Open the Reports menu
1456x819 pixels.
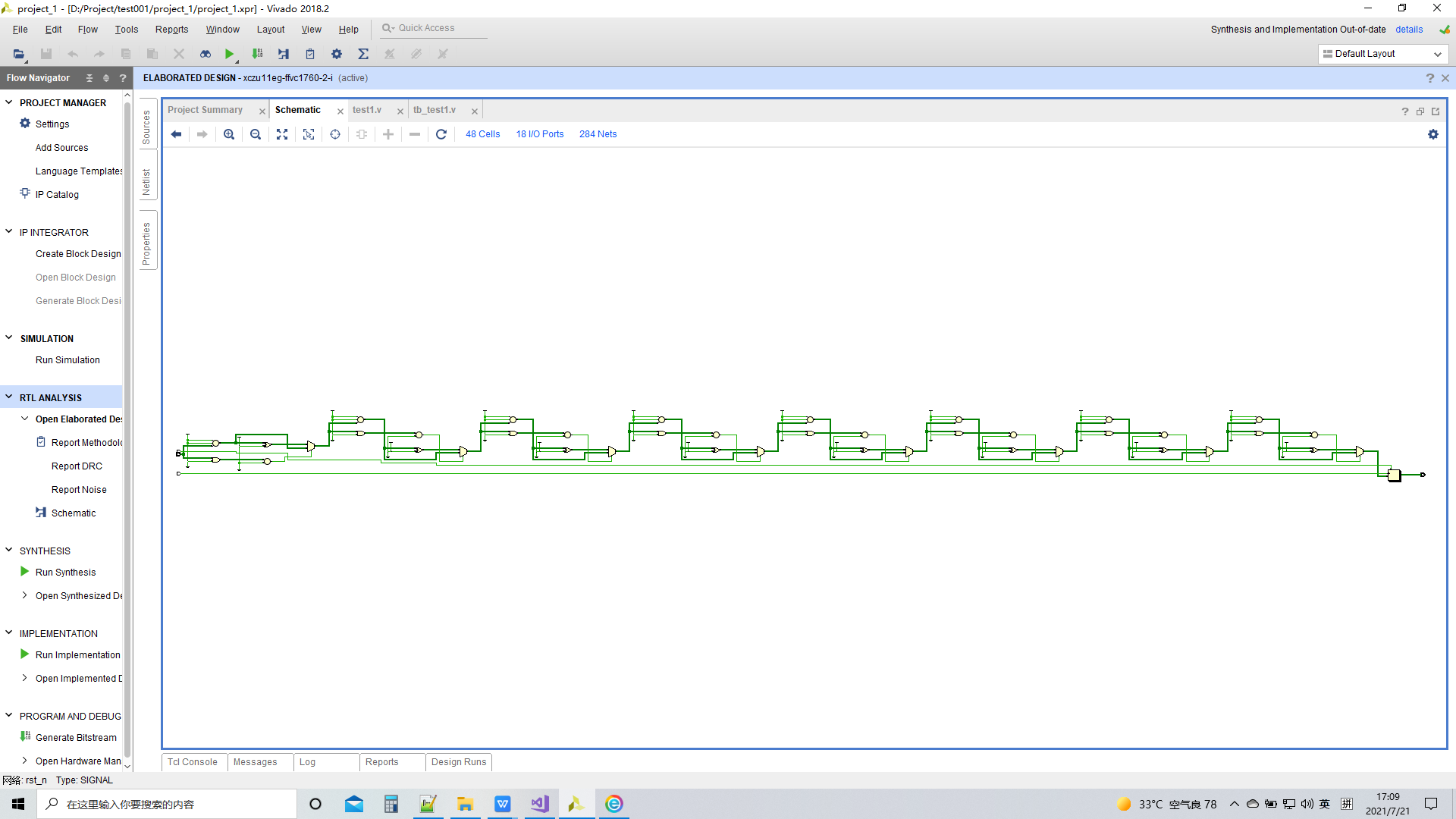[171, 30]
